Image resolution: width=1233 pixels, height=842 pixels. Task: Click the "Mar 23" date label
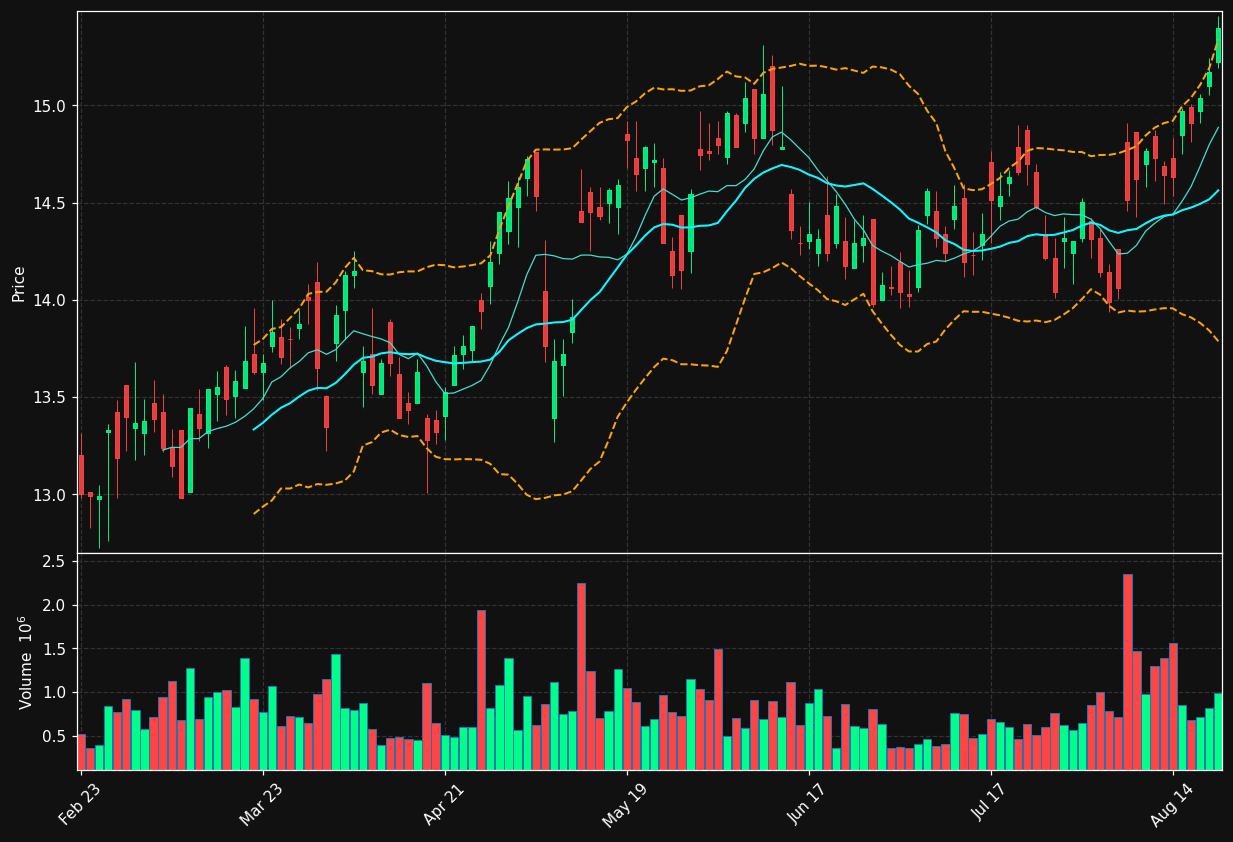pyautogui.click(x=262, y=803)
